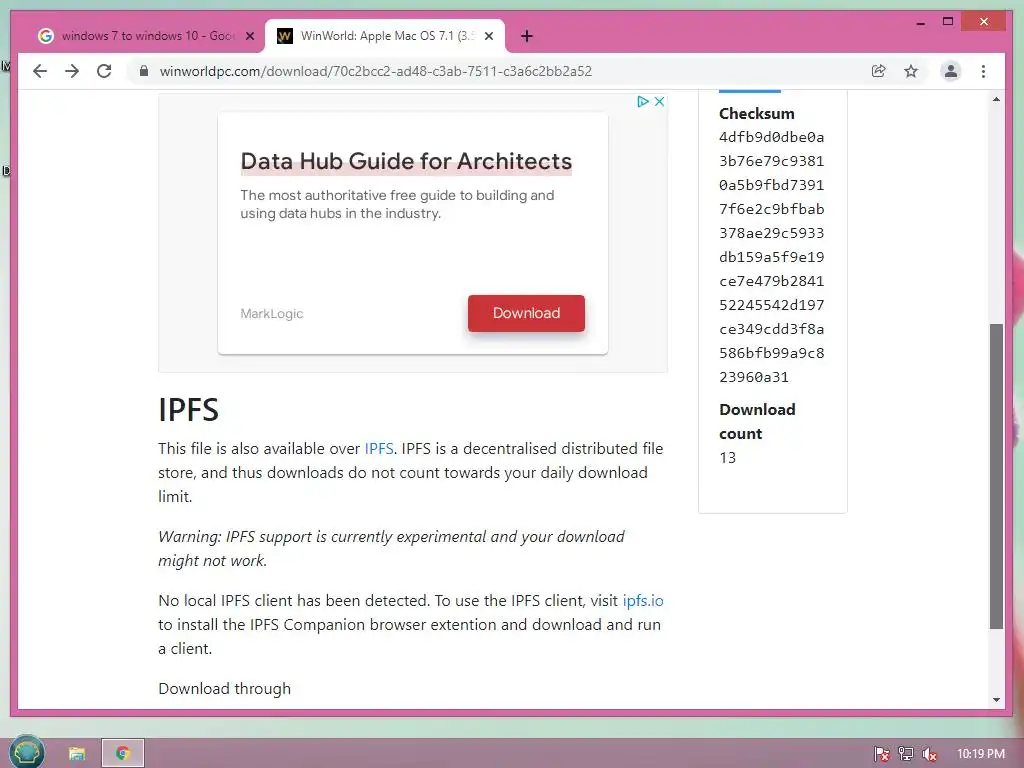Click the scrollbar down arrow
The height and width of the screenshot is (768, 1024).
(x=996, y=700)
